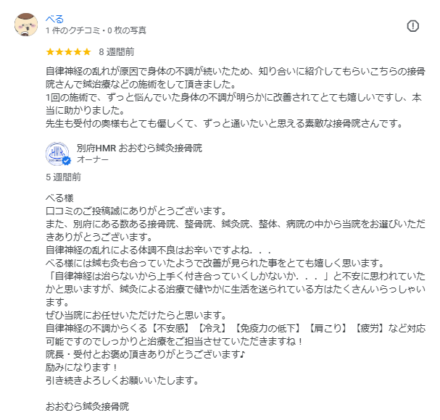
Task: Open the べる reviewer name link
Action: point(54,19)
